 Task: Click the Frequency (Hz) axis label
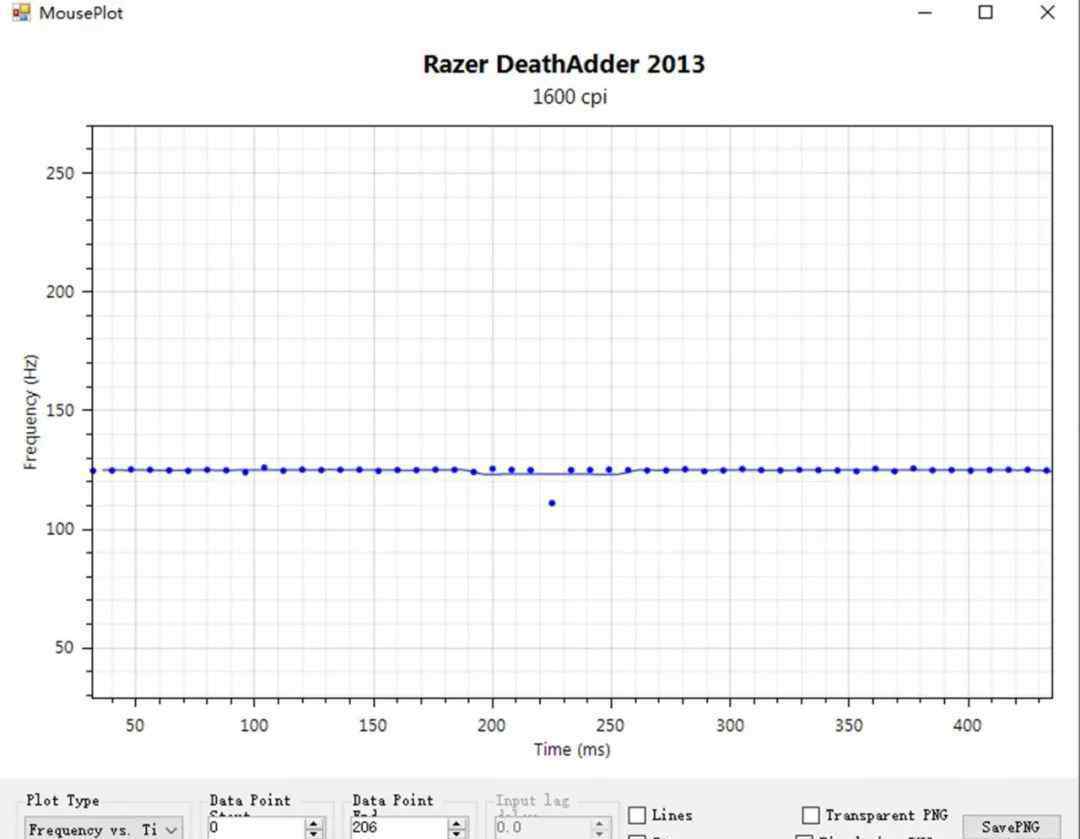coord(30,412)
